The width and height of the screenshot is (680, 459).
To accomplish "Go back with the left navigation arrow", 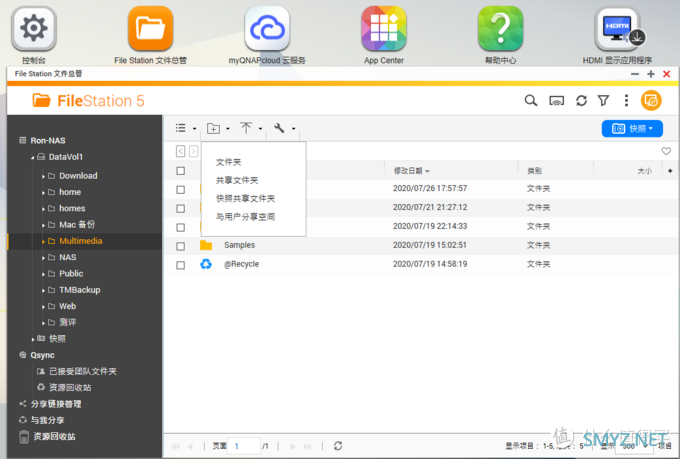I will (180, 151).
